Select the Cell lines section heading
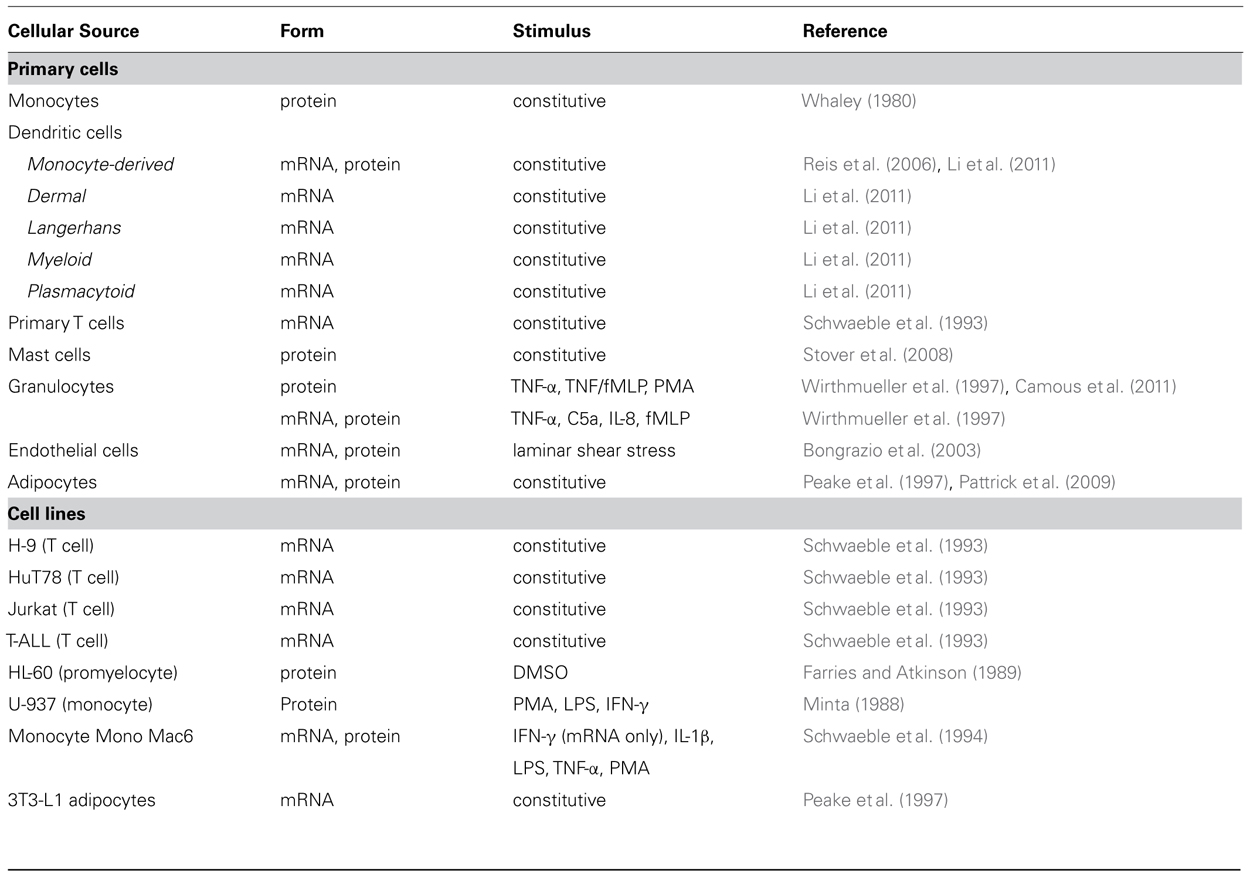The width and height of the screenshot is (1250, 877). click(x=46, y=514)
